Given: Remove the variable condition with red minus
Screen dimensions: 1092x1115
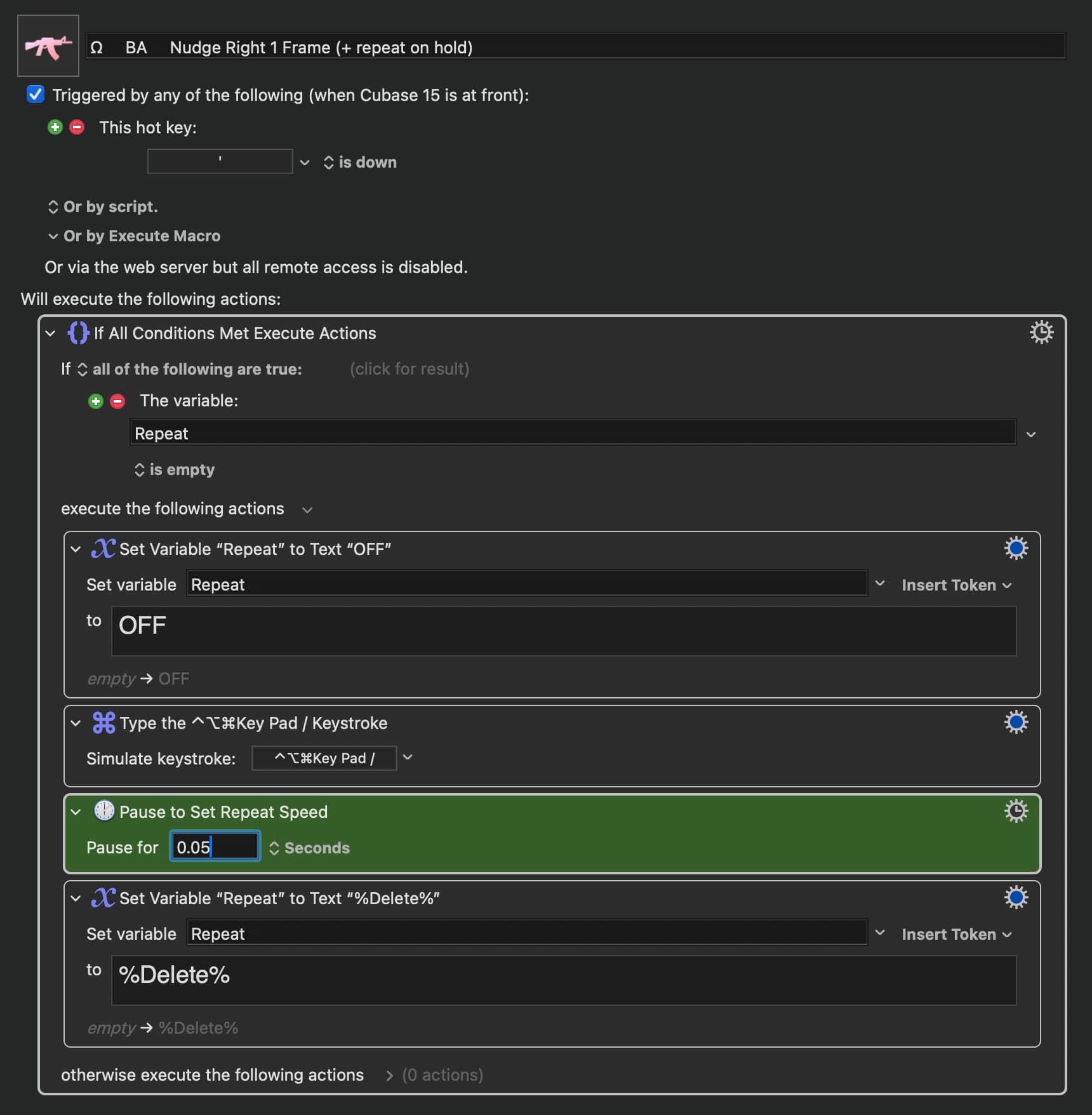Looking at the screenshot, I should tap(117, 401).
